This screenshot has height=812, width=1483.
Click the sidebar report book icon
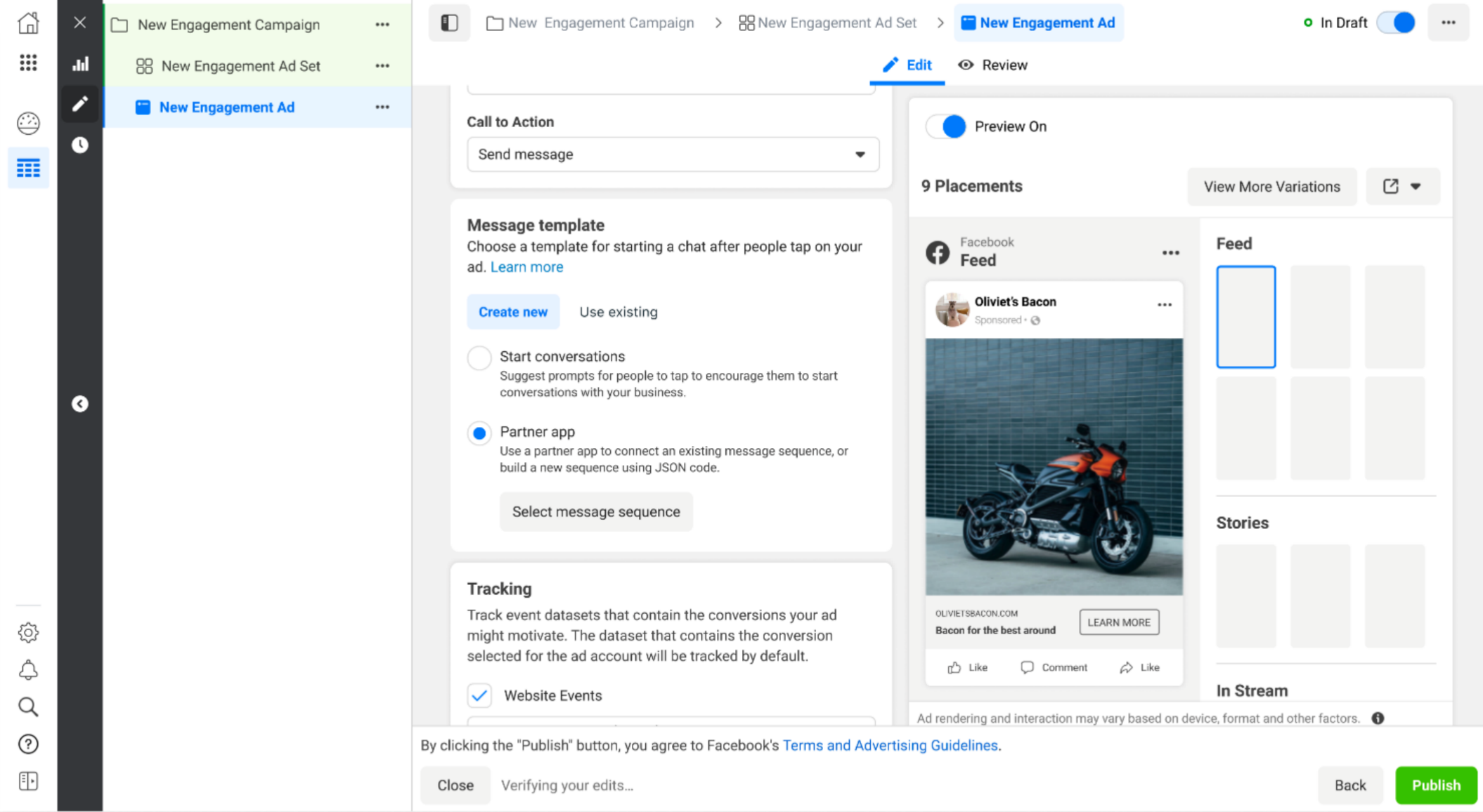point(28,781)
